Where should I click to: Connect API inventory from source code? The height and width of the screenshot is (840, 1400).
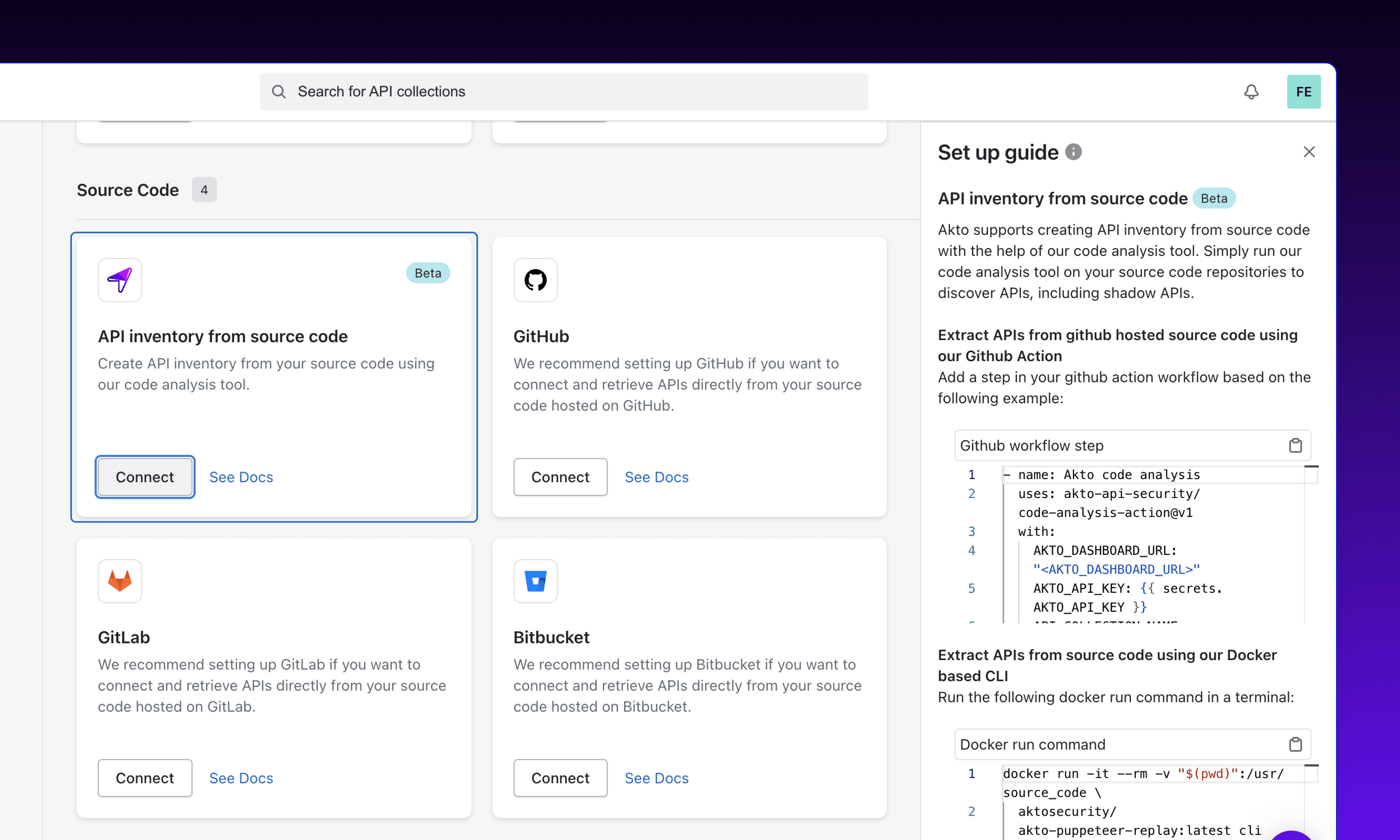click(145, 477)
